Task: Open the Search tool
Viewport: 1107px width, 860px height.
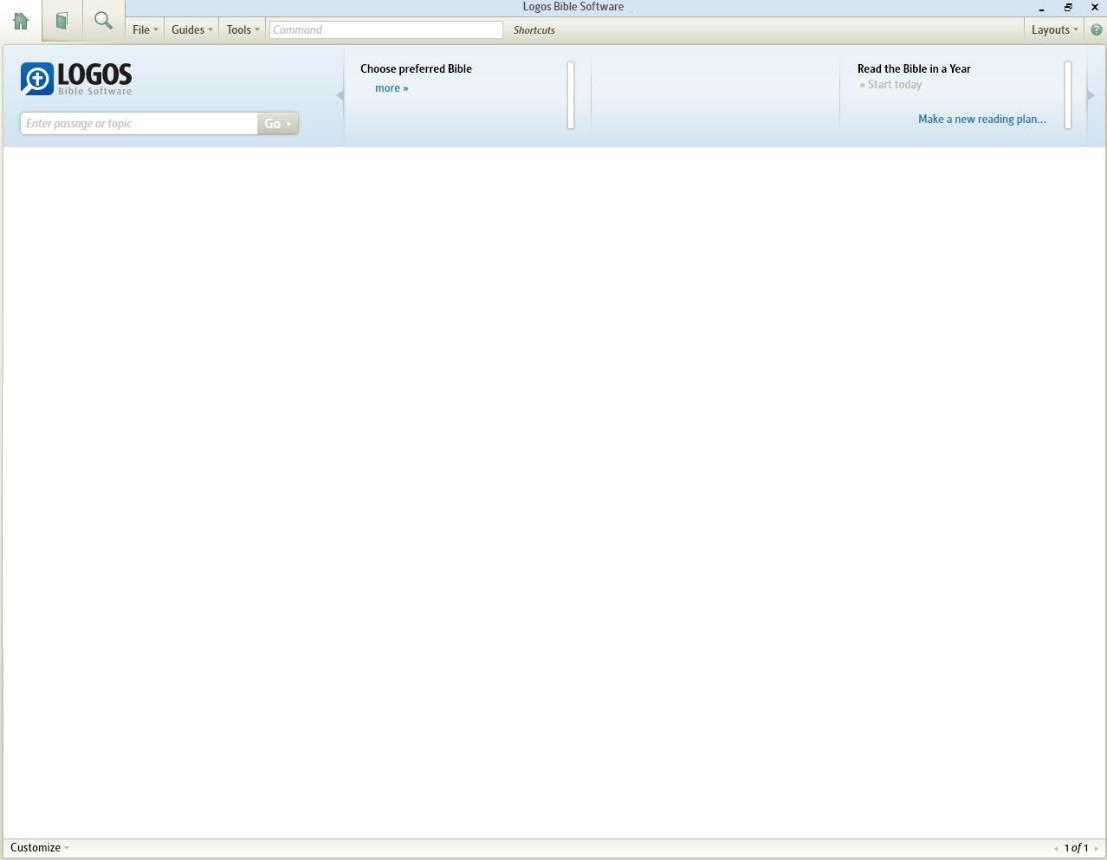Action: [x=101, y=21]
